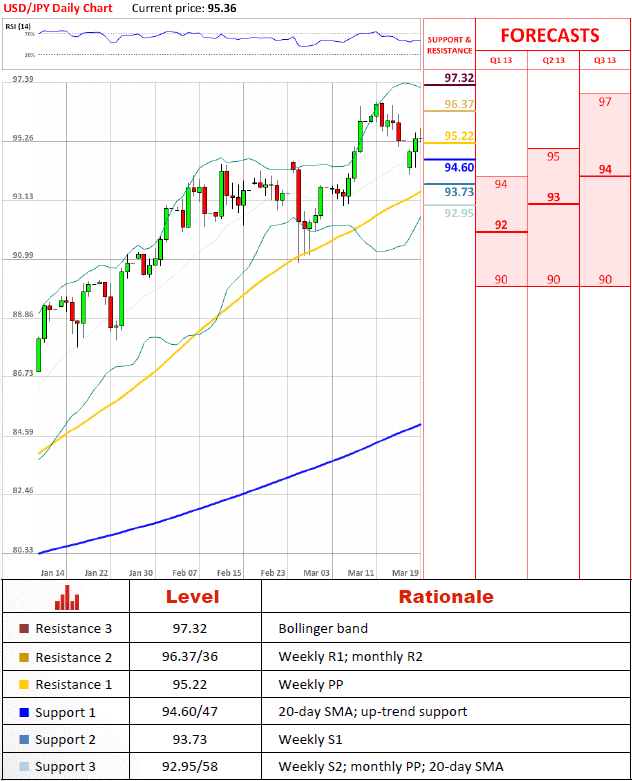The height and width of the screenshot is (781, 632).
Task: Click the Level column header
Action: point(192,597)
